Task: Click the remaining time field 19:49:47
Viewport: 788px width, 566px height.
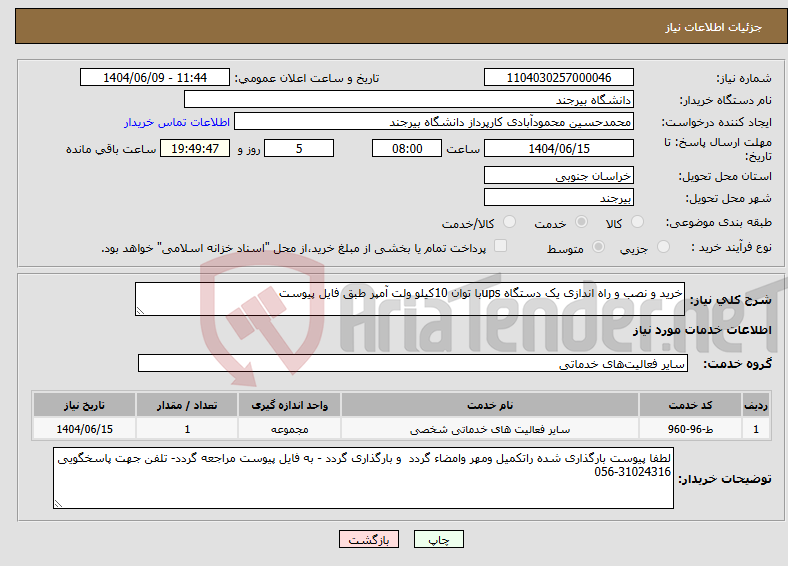Action: click(195, 148)
